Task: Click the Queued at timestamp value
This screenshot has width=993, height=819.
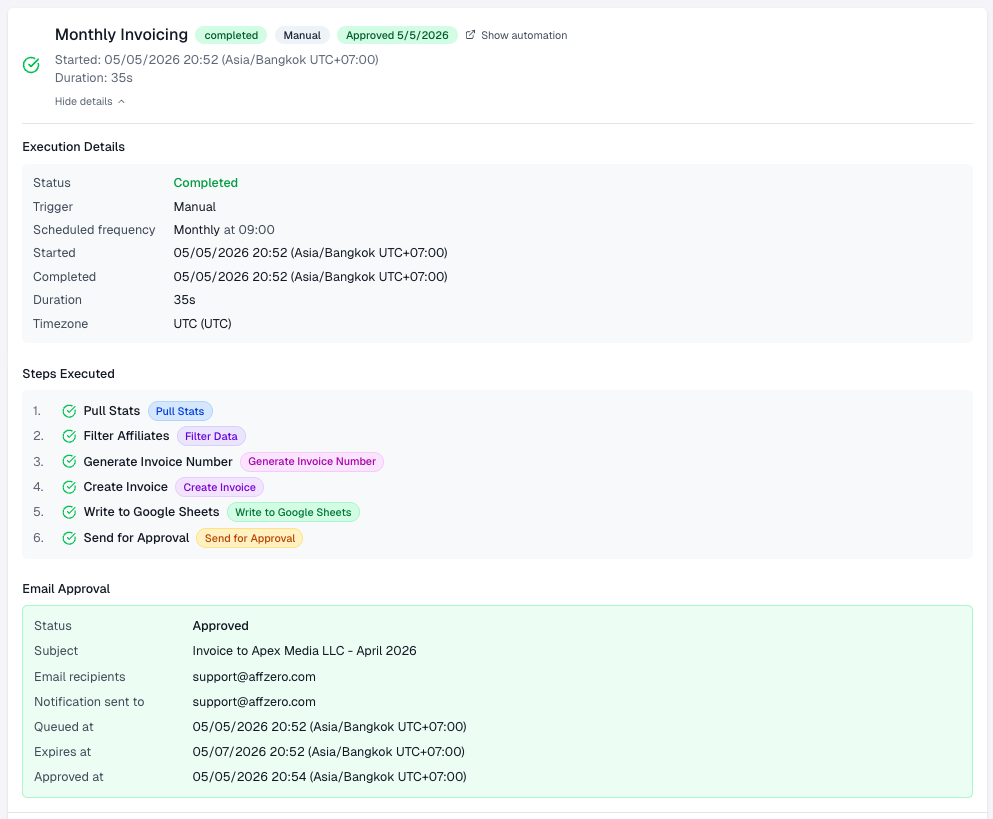Action: click(x=329, y=727)
